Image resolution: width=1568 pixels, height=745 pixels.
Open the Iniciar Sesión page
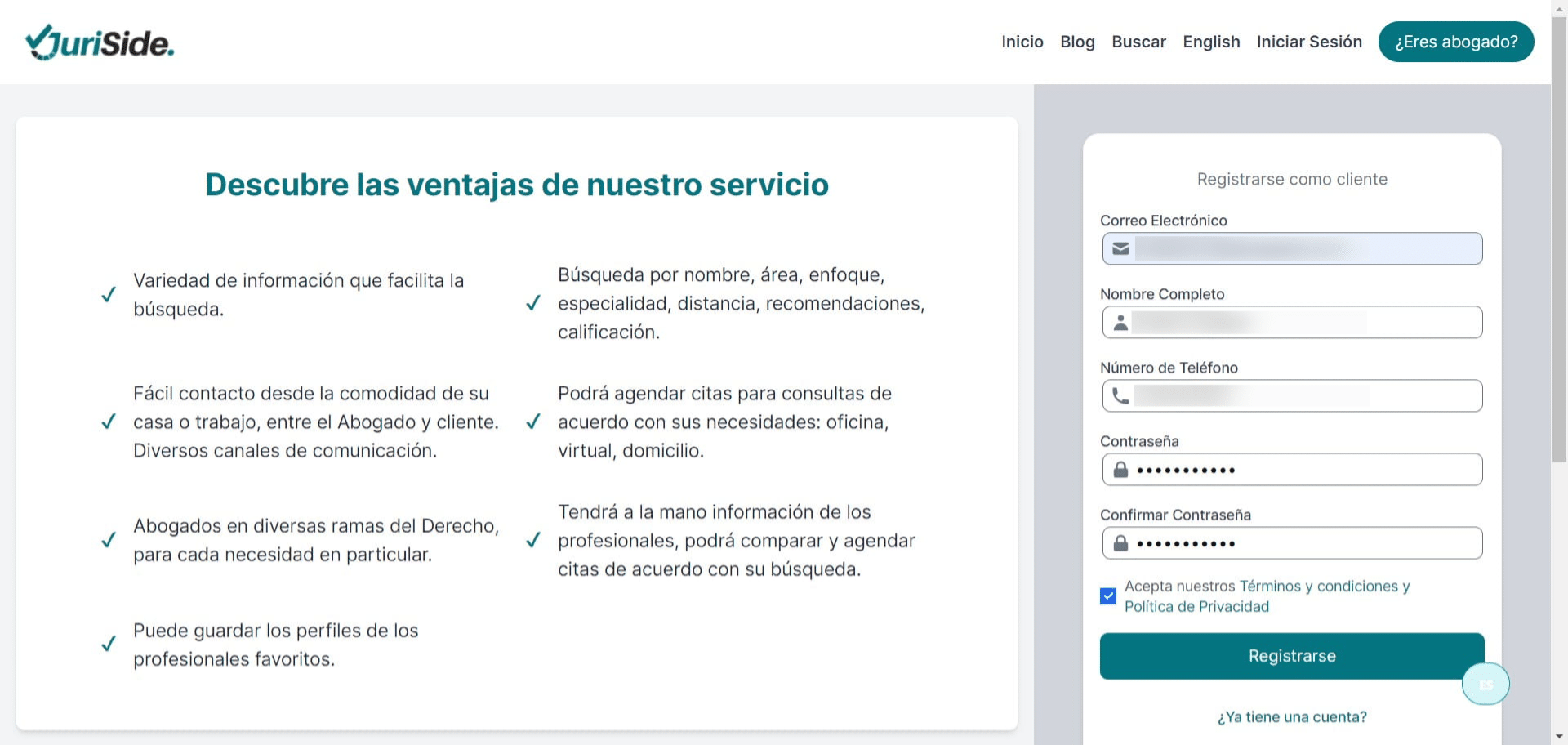pos(1308,42)
